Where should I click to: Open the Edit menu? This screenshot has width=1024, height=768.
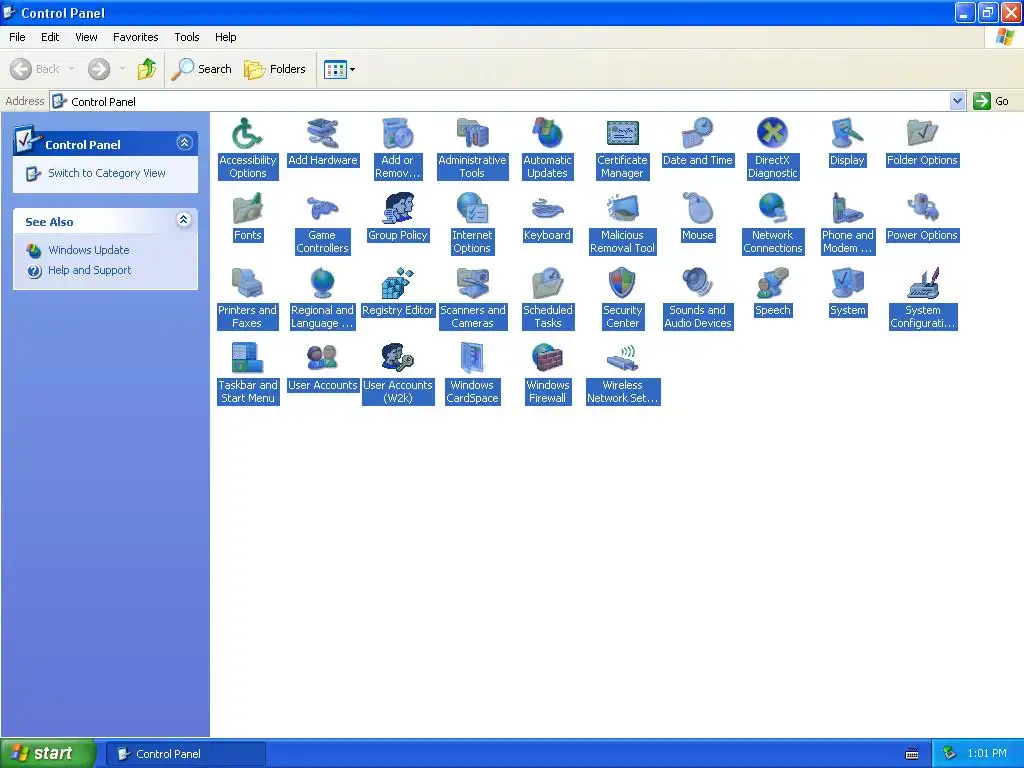pos(50,37)
